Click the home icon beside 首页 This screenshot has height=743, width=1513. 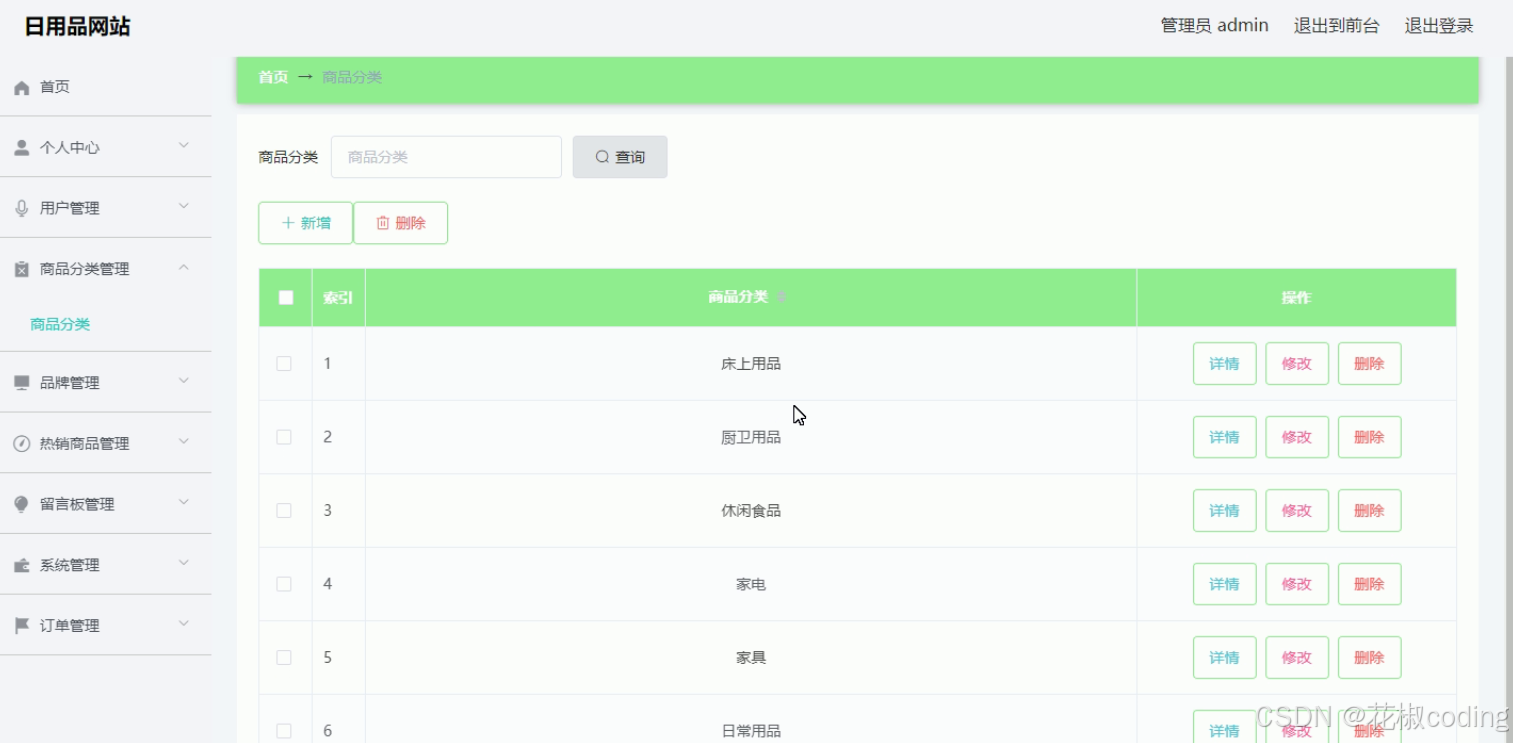click(x=22, y=88)
